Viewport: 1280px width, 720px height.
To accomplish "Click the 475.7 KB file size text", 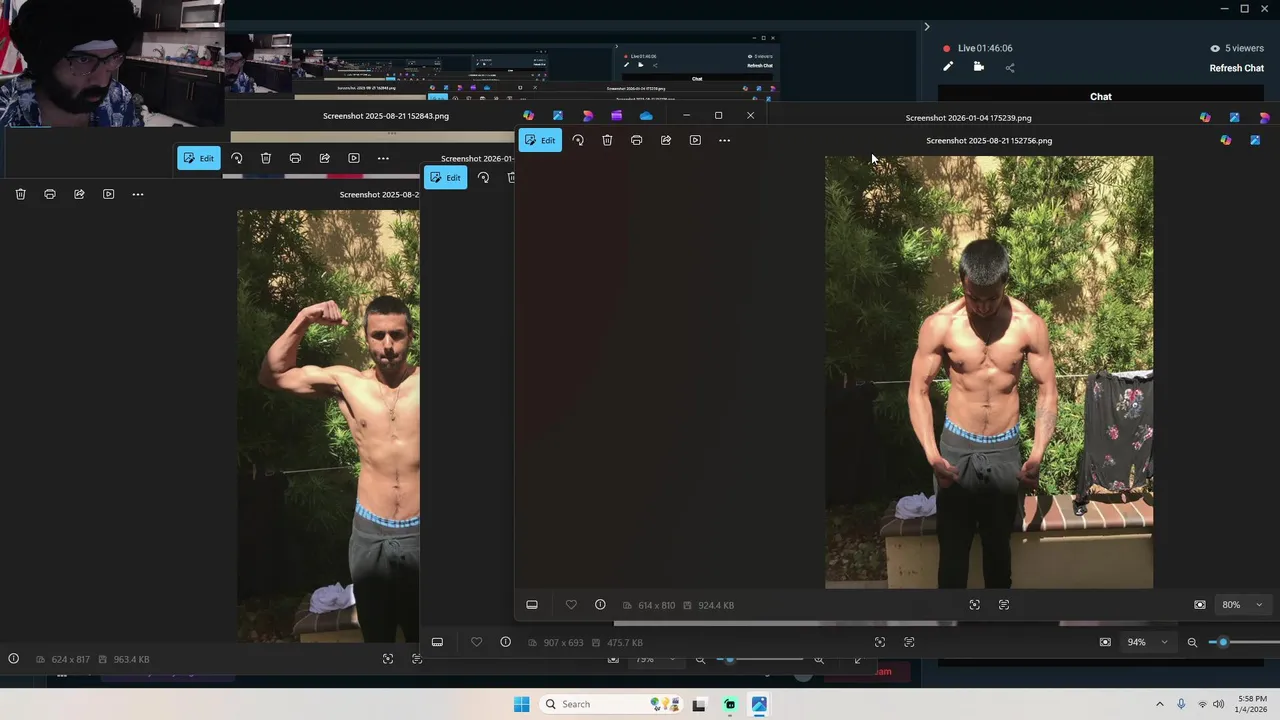I will click(625, 643).
